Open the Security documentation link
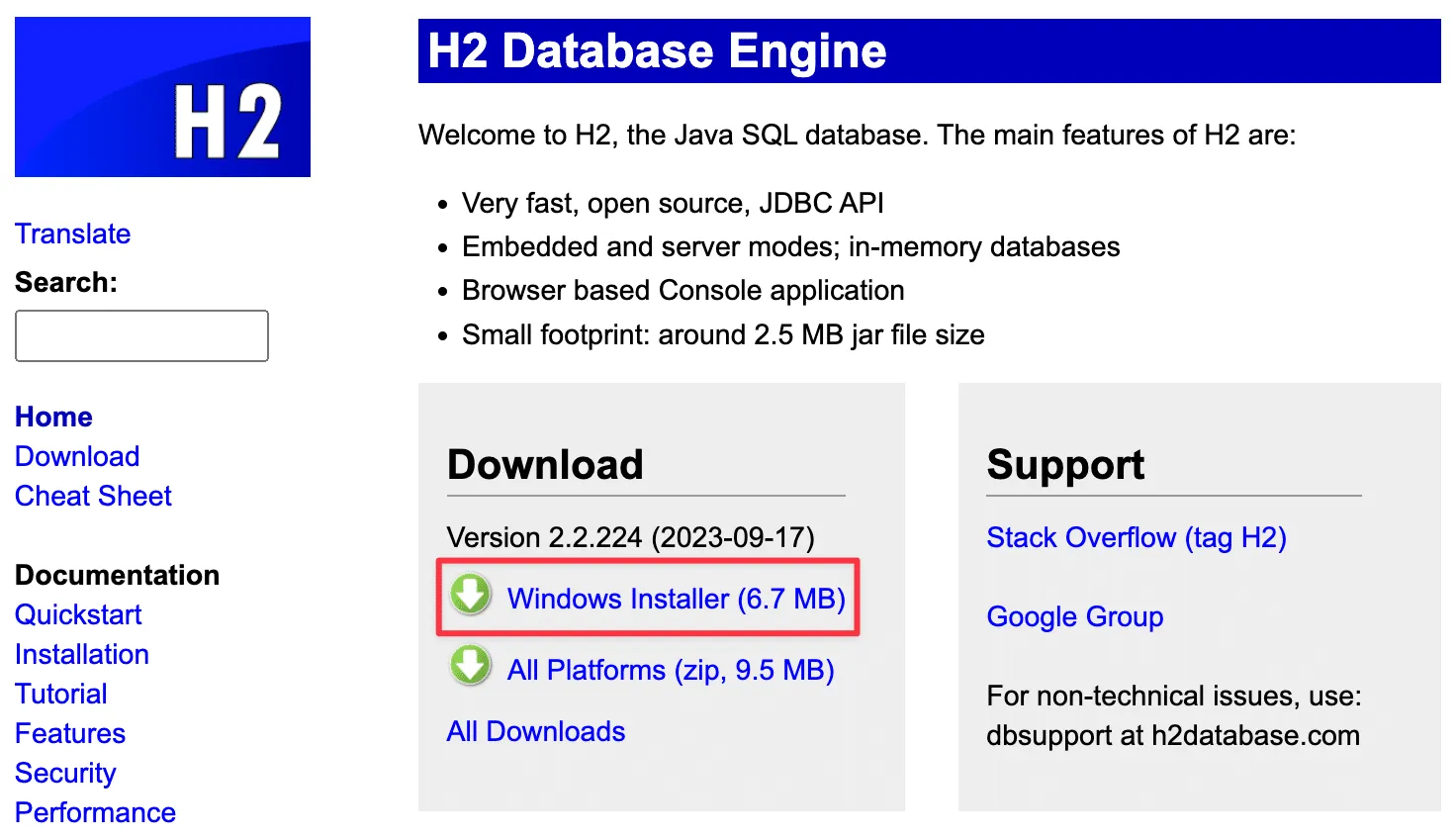Image resolution: width=1456 pixels, height=839 pixels. click(x=65, y=773)
